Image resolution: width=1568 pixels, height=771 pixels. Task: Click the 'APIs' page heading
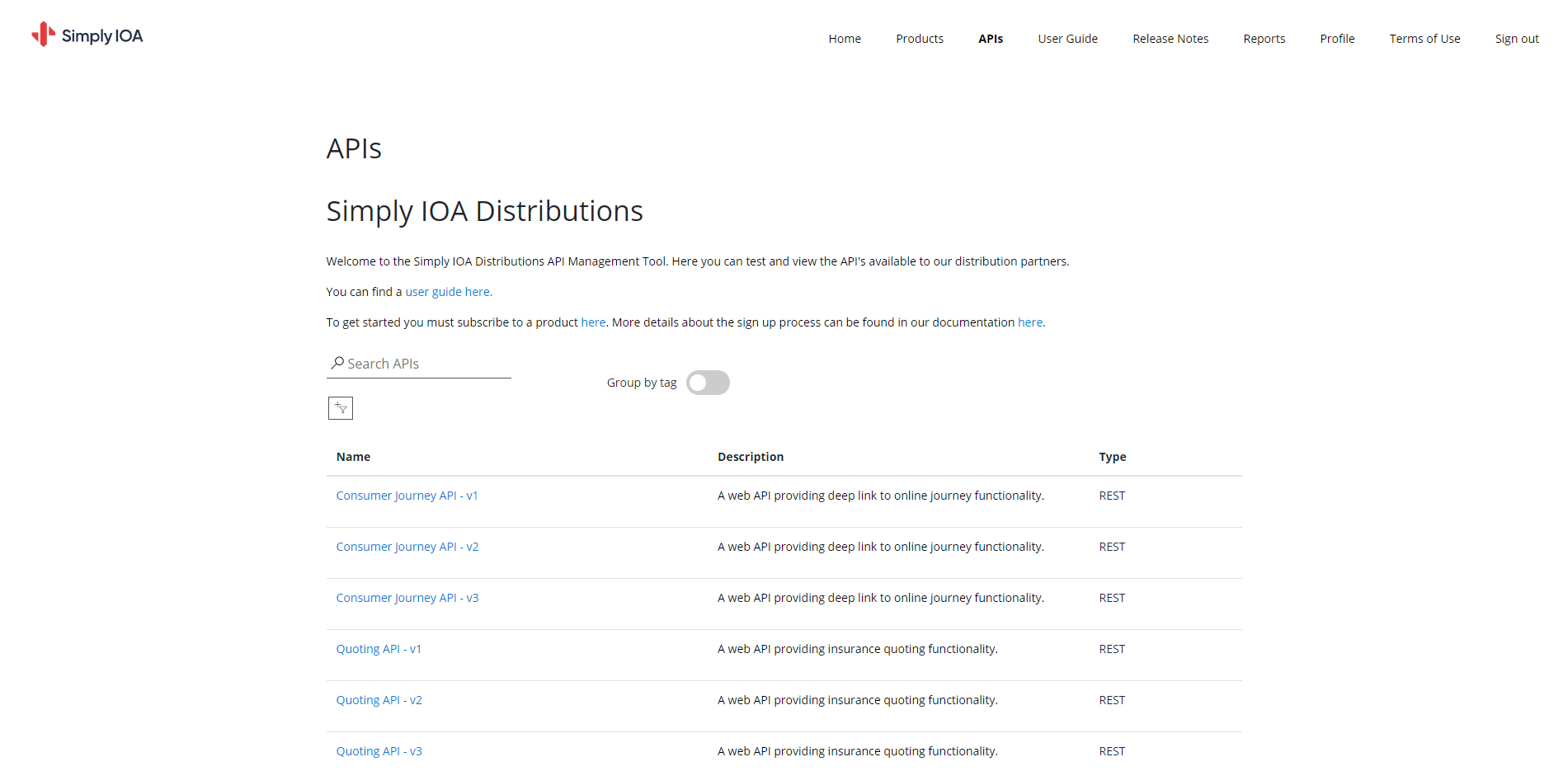click(354, 148)
